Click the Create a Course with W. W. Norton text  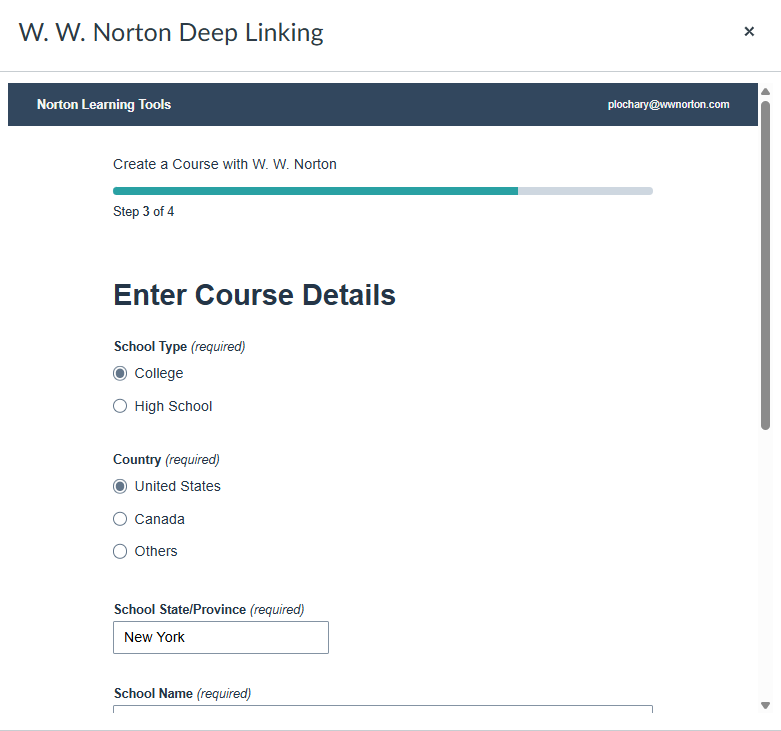tap(225, 164)
